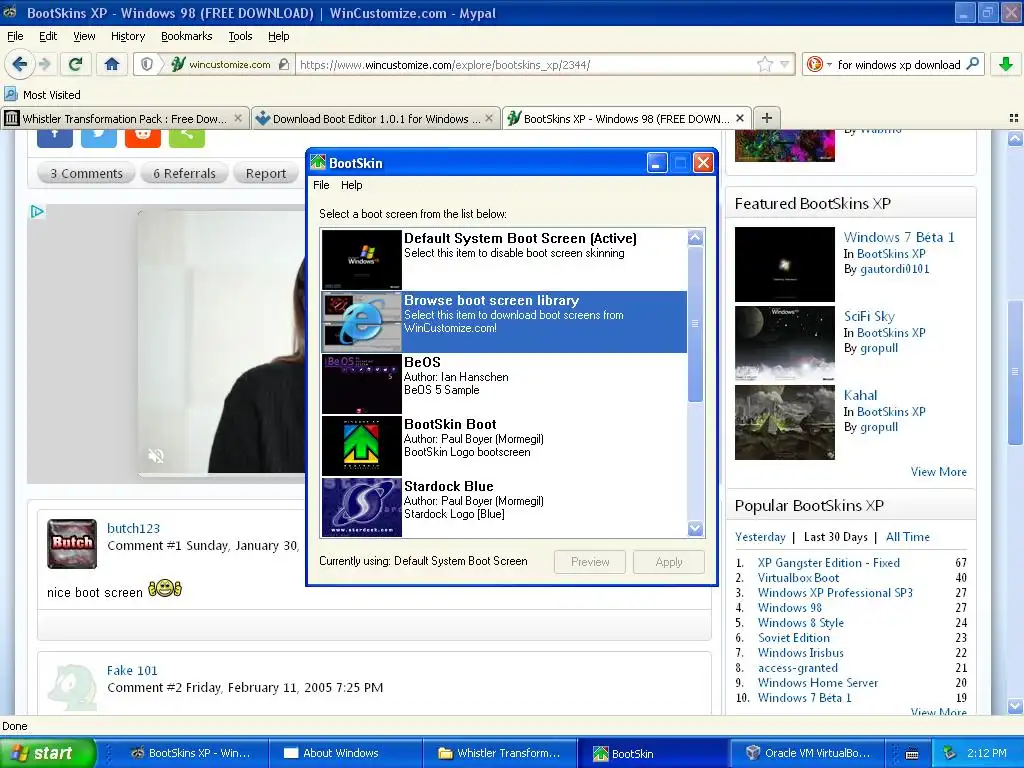The height and width of the screenshot is (768, 1024).
Task: Select the BeOS boot screen thumbnail
Action: point(361,383)
